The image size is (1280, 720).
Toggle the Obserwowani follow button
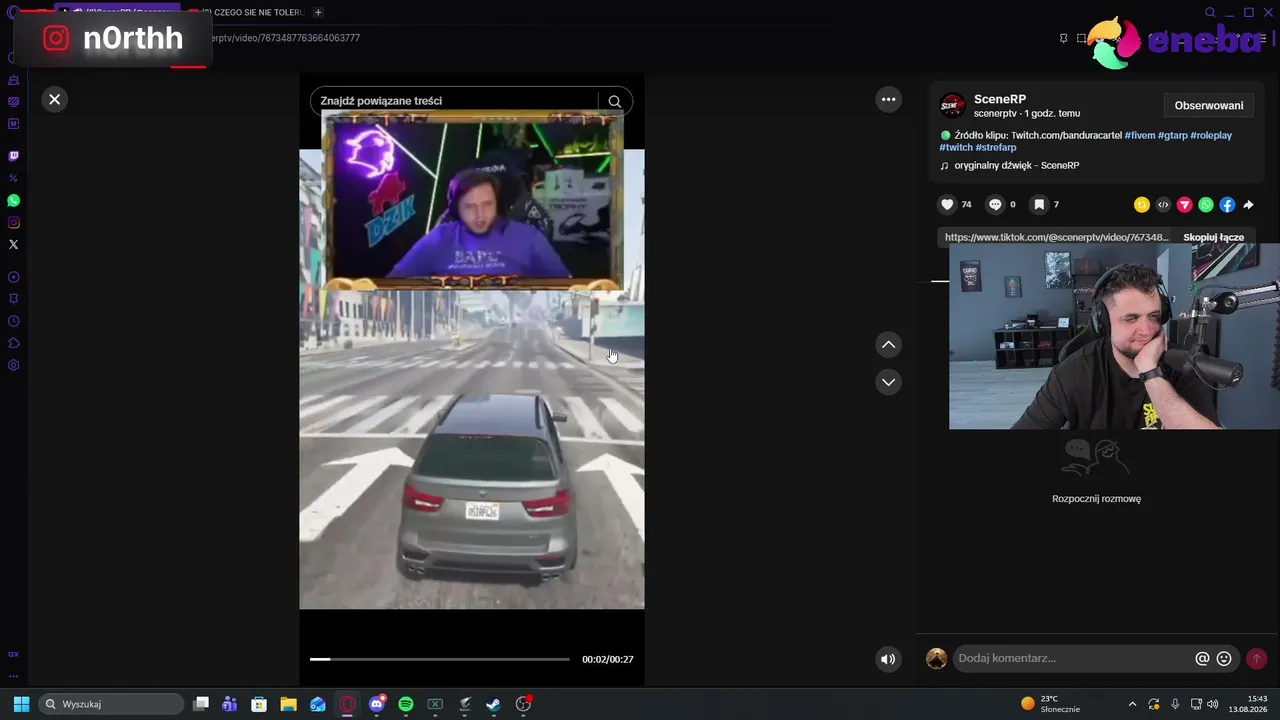pos(1209,105)
